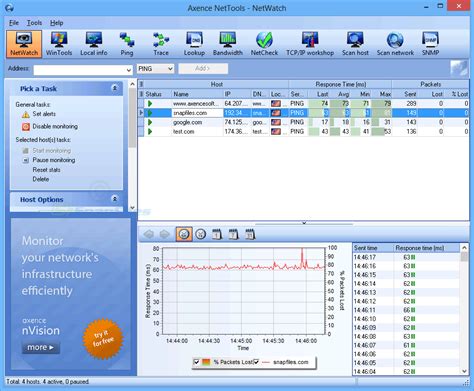Open the Scan network tool

[x=395, y=44]
